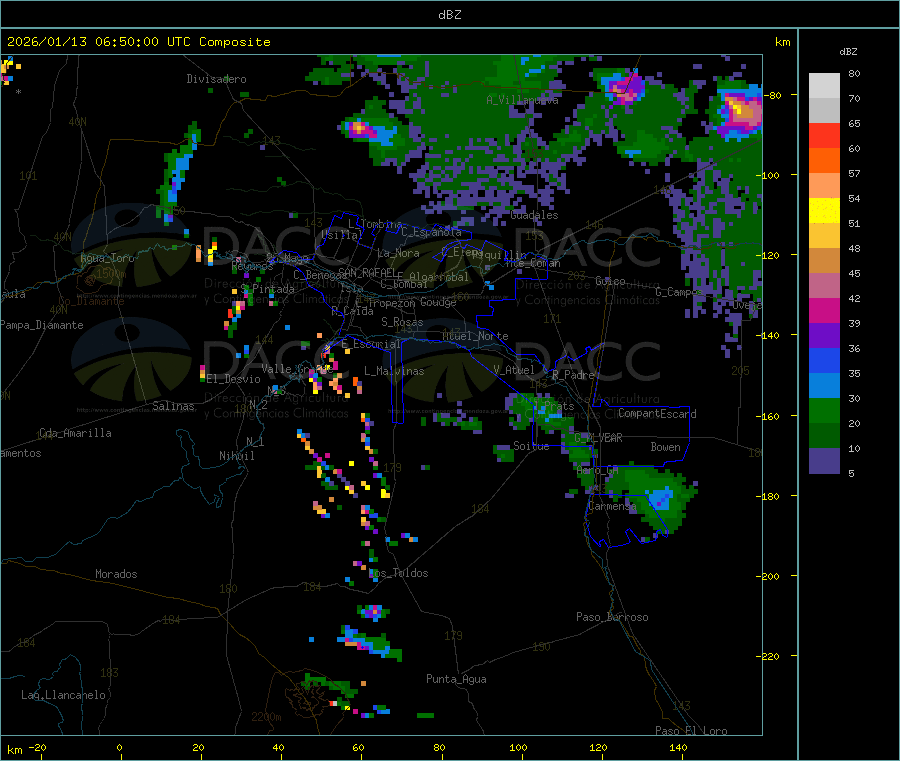Click the 100 tick on bottom axis
Screen dimensions: 900x761
518,748
